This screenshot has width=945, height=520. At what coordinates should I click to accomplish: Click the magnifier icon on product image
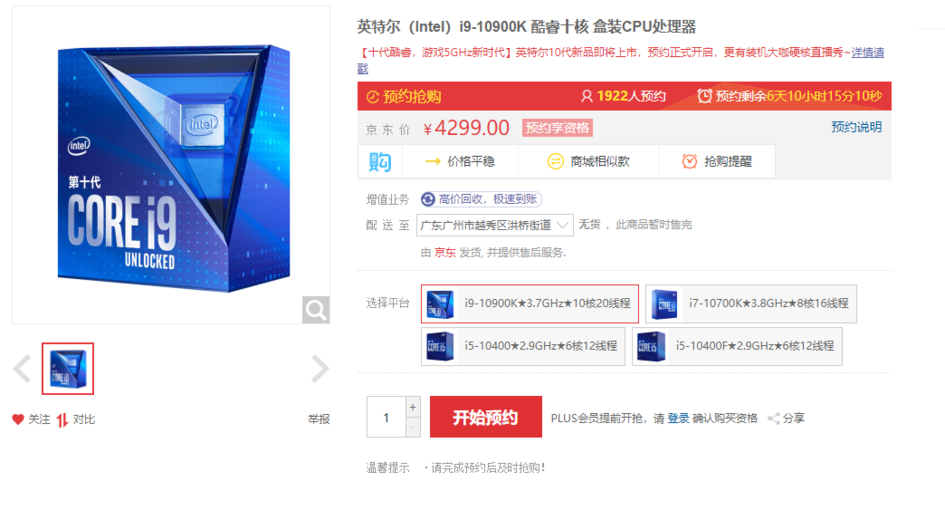(316, 310)
